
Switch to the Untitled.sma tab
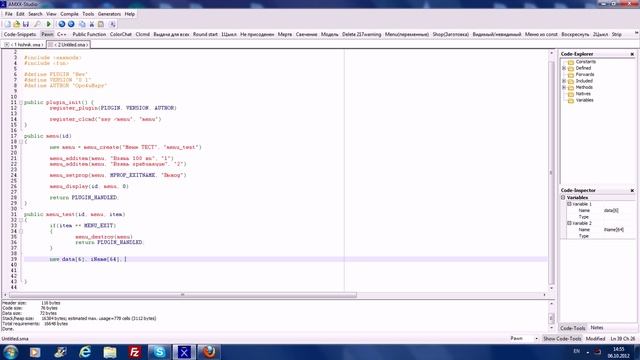coord(69,44)
